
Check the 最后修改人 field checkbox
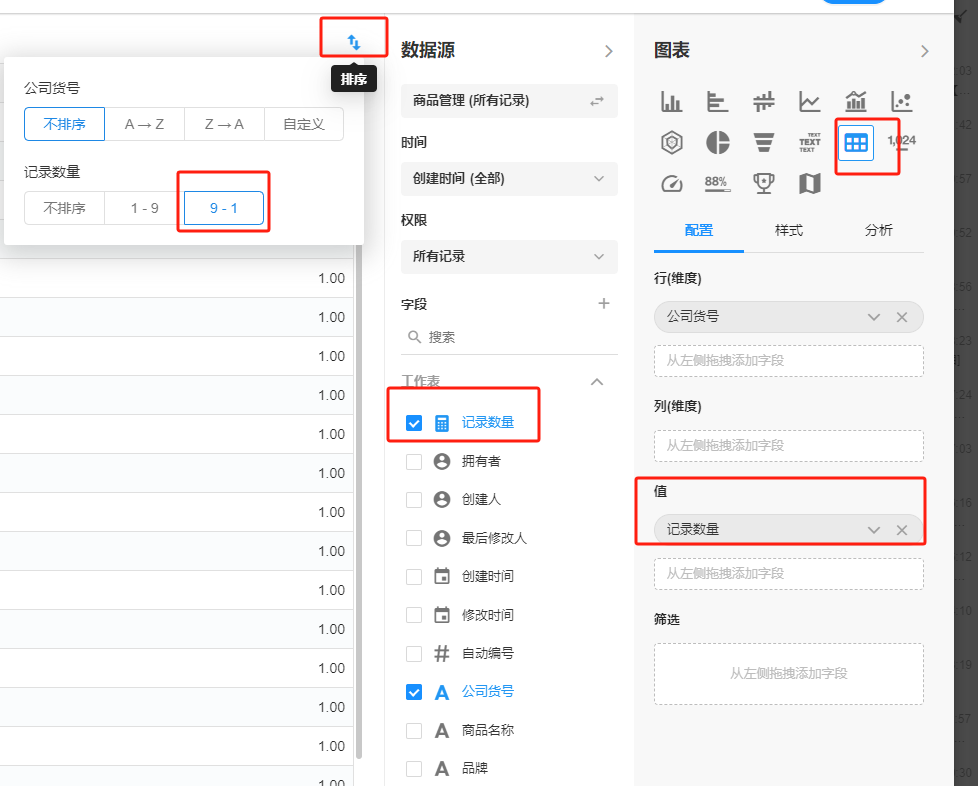coord(414,538)
